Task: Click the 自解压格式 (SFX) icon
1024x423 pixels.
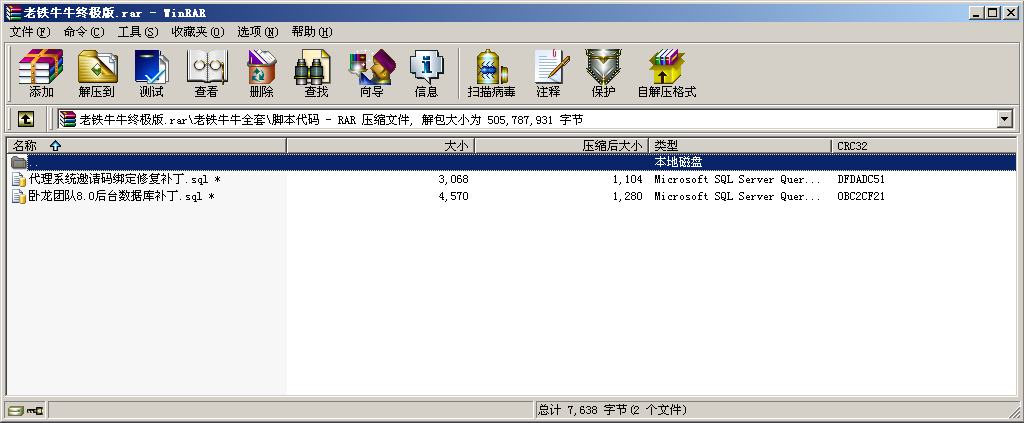Action: tap(666, 73)
